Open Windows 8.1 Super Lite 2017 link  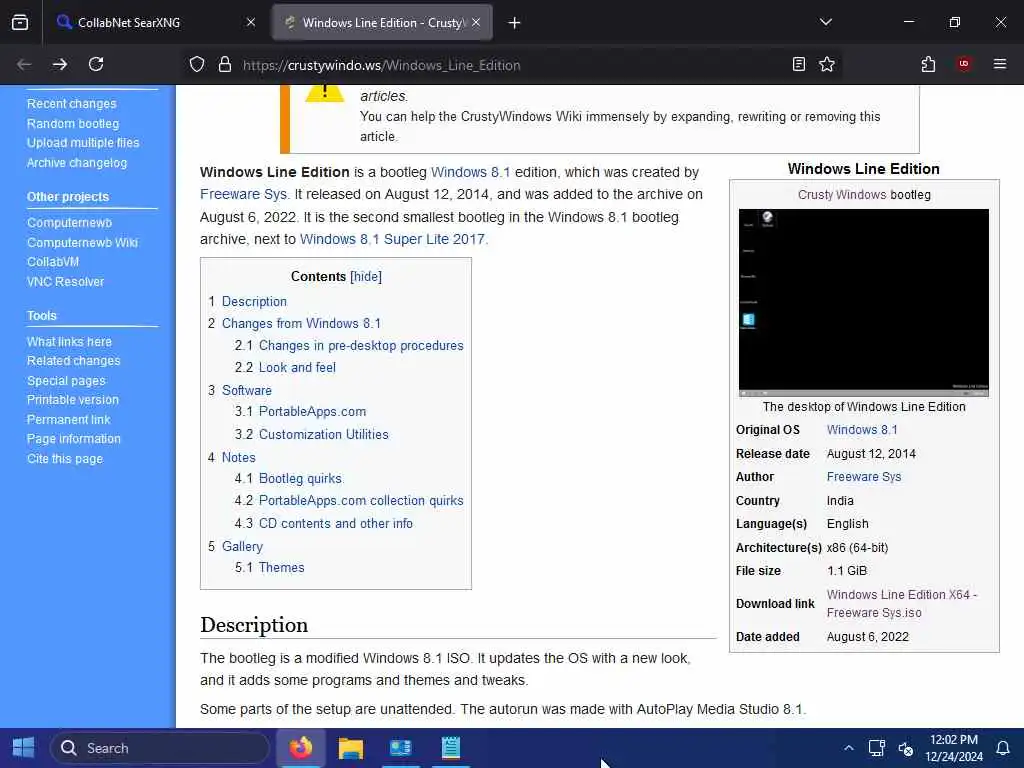(392, 239)
